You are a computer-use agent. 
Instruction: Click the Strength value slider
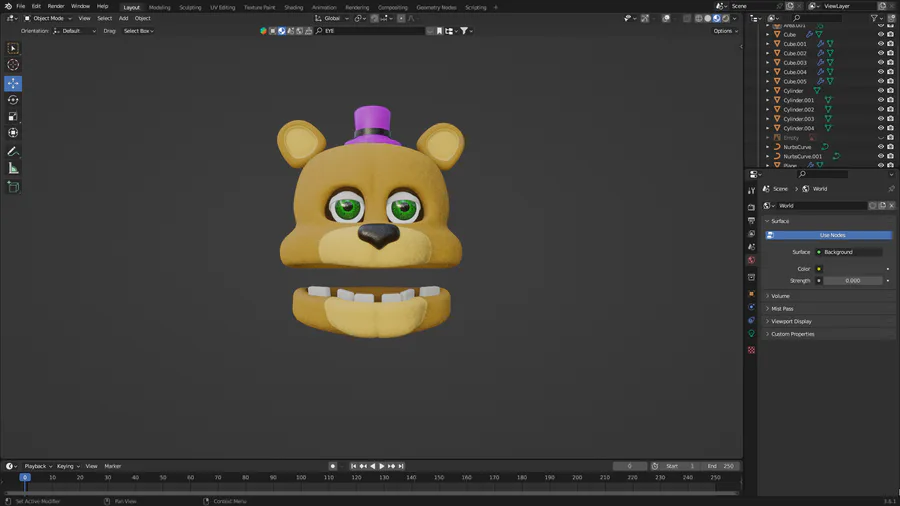852,281
